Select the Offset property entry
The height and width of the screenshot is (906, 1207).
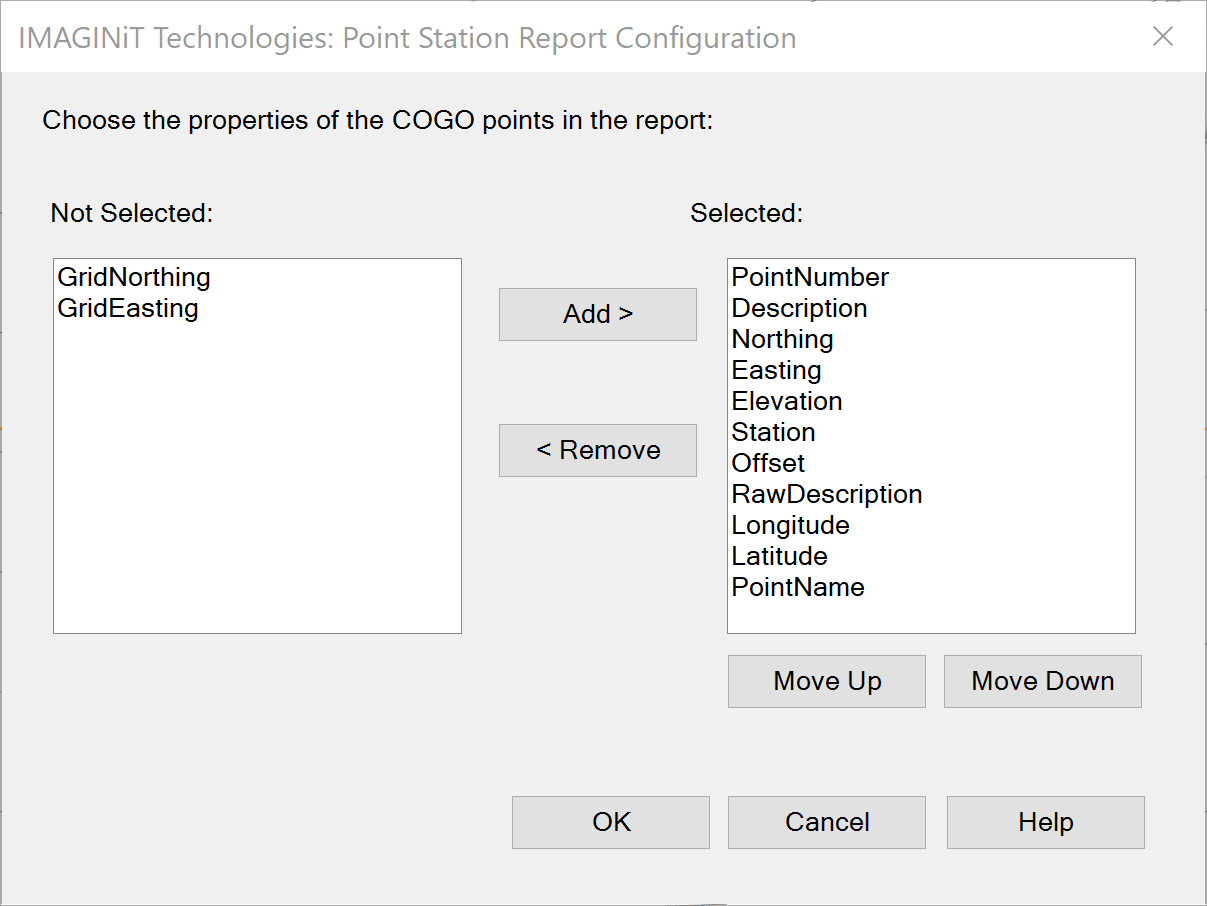point(768,463)
